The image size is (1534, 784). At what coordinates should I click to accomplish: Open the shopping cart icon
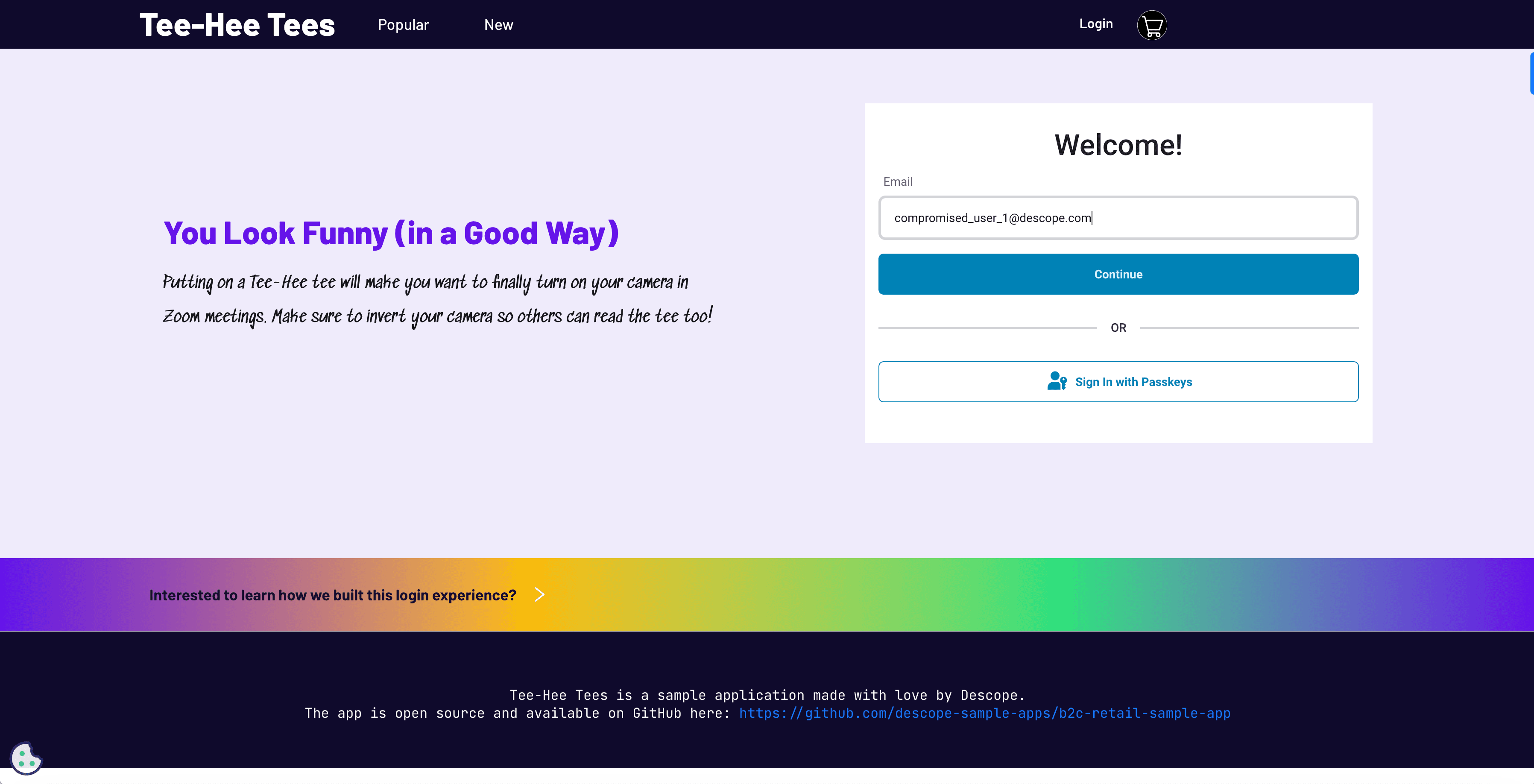(1152, 25)
